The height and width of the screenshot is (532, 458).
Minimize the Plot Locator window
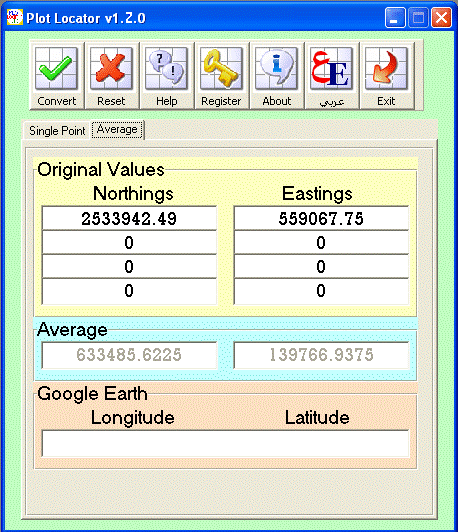pos(395,17)
